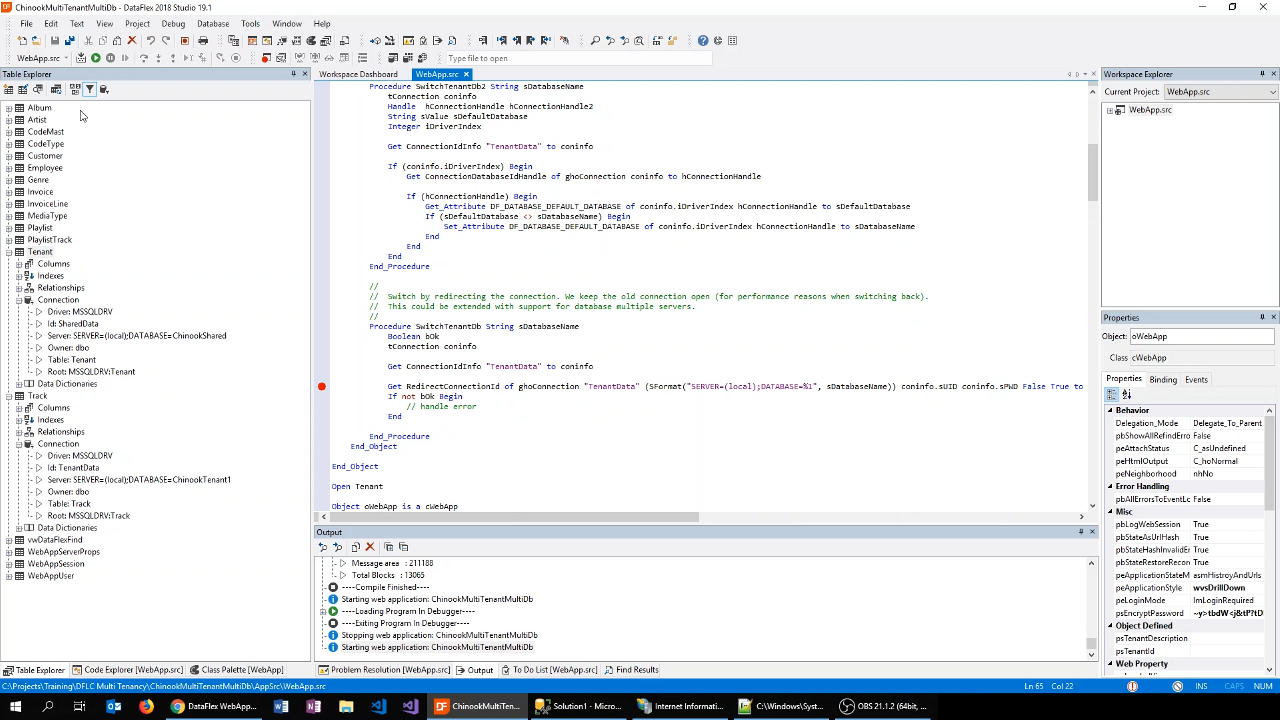This screenshot has width=1280, height=720.
Task: Click the Save file toolbar icon
Action: pos(54,41)
